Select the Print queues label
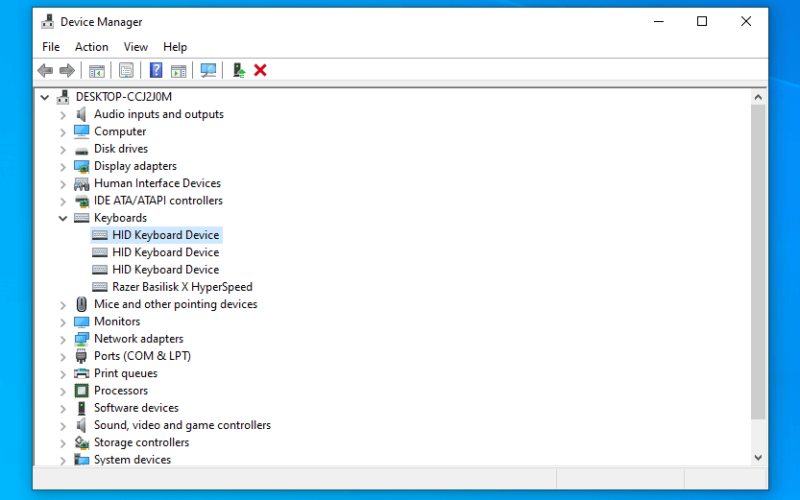The image size is (800, 500). [126, 373]
